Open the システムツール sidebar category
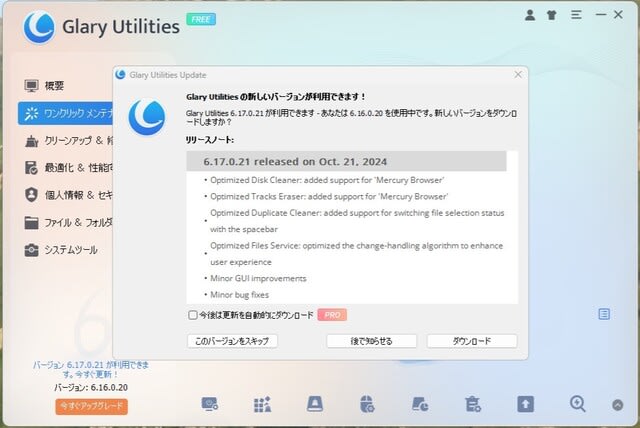The width and height of the screenshot is (640, 428). (60, 250)
